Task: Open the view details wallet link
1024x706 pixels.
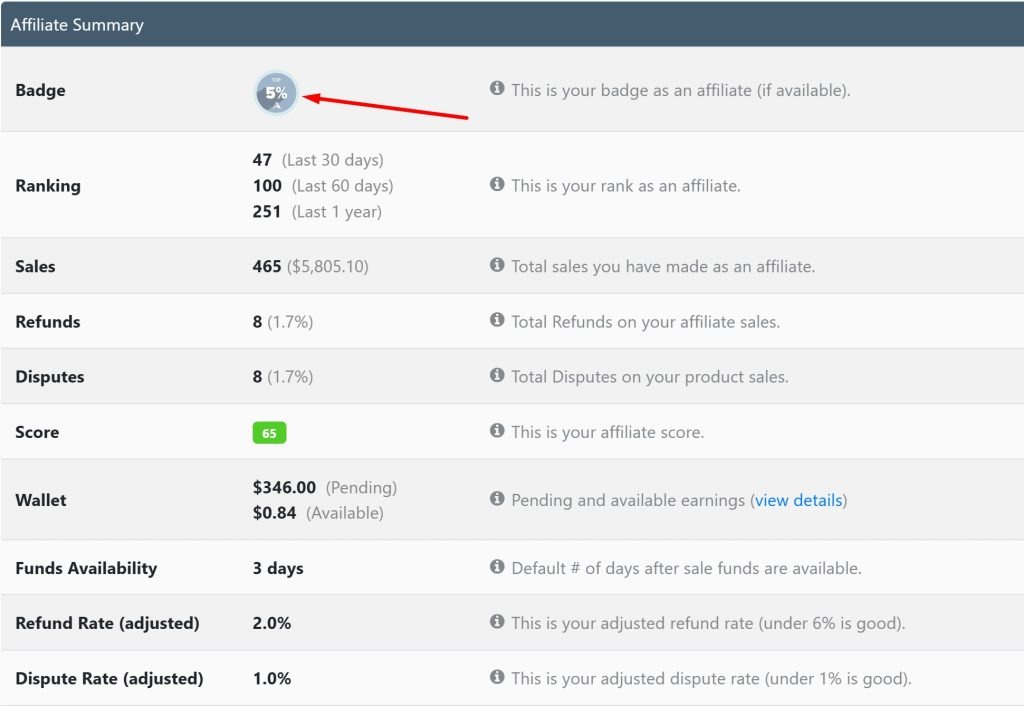Action: coord(799,500)
